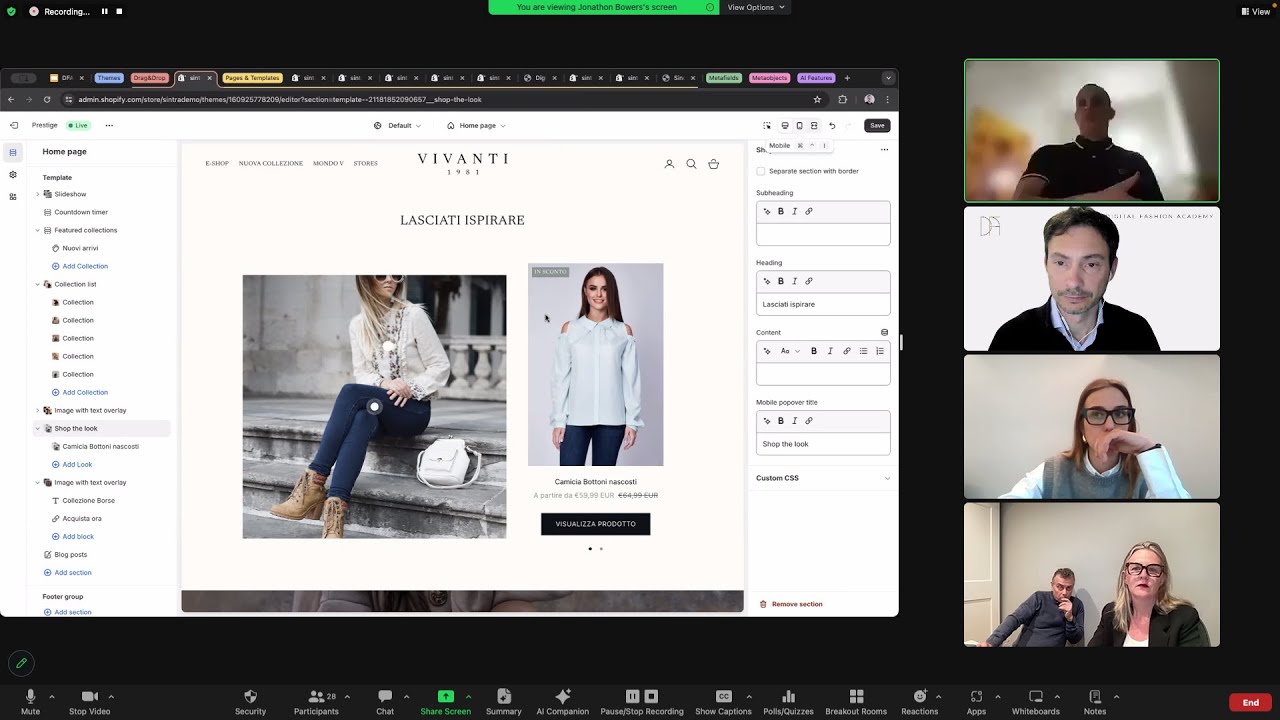
Task: Open the Home page template dropdown
Action: [476, 125]
